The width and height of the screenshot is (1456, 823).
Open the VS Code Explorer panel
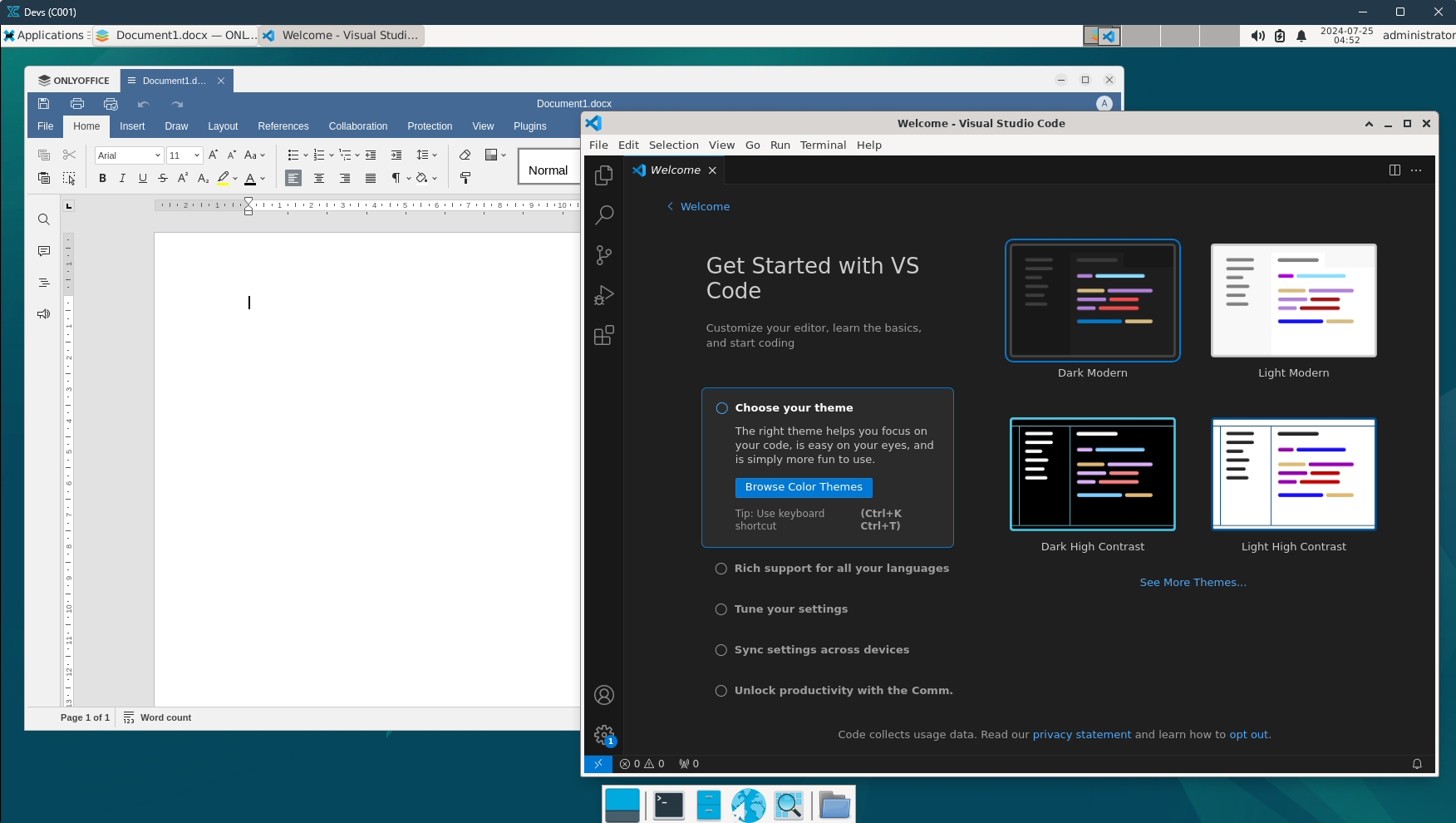pos(604,175)
